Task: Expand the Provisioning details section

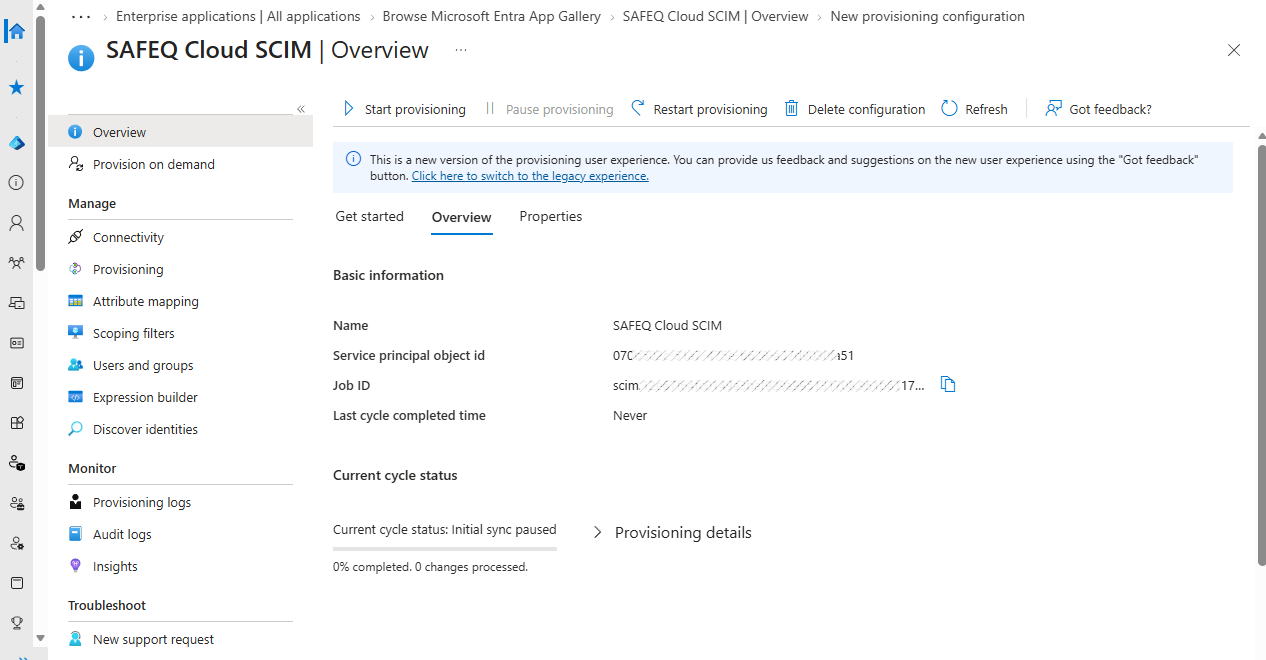Action: coord(672,533)
